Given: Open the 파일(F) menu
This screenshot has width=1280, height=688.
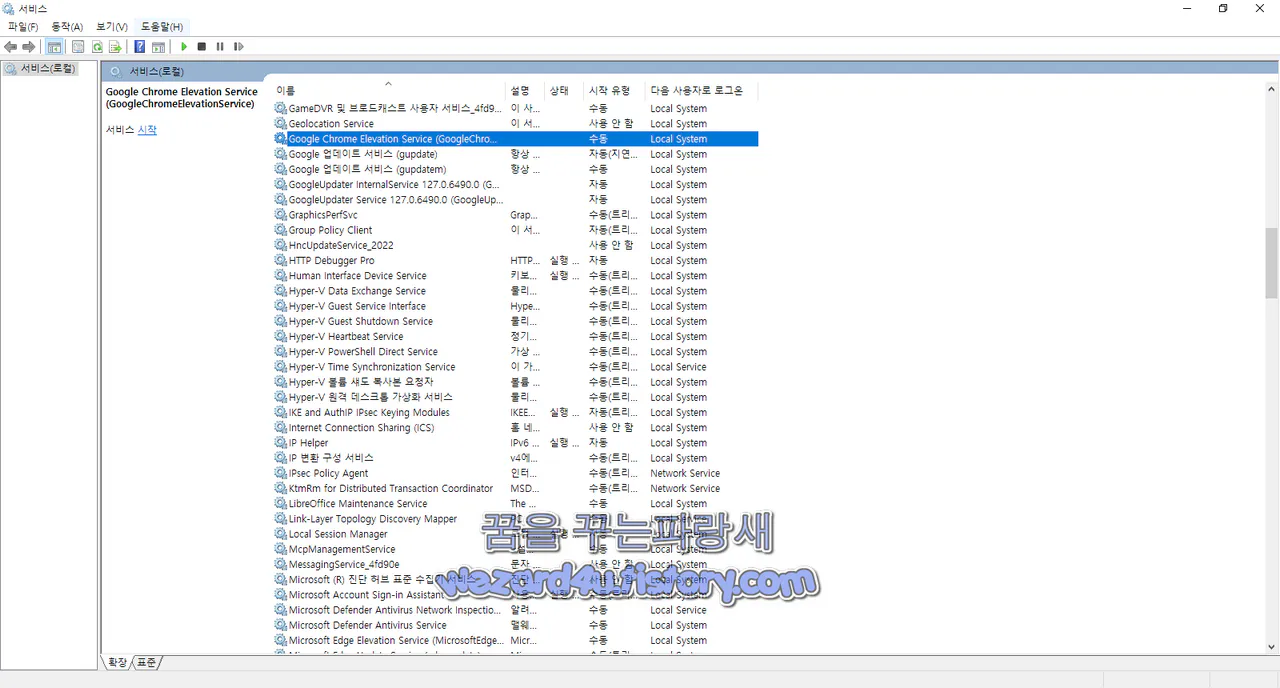Looking at the screenshot, I should pos(23,27).
